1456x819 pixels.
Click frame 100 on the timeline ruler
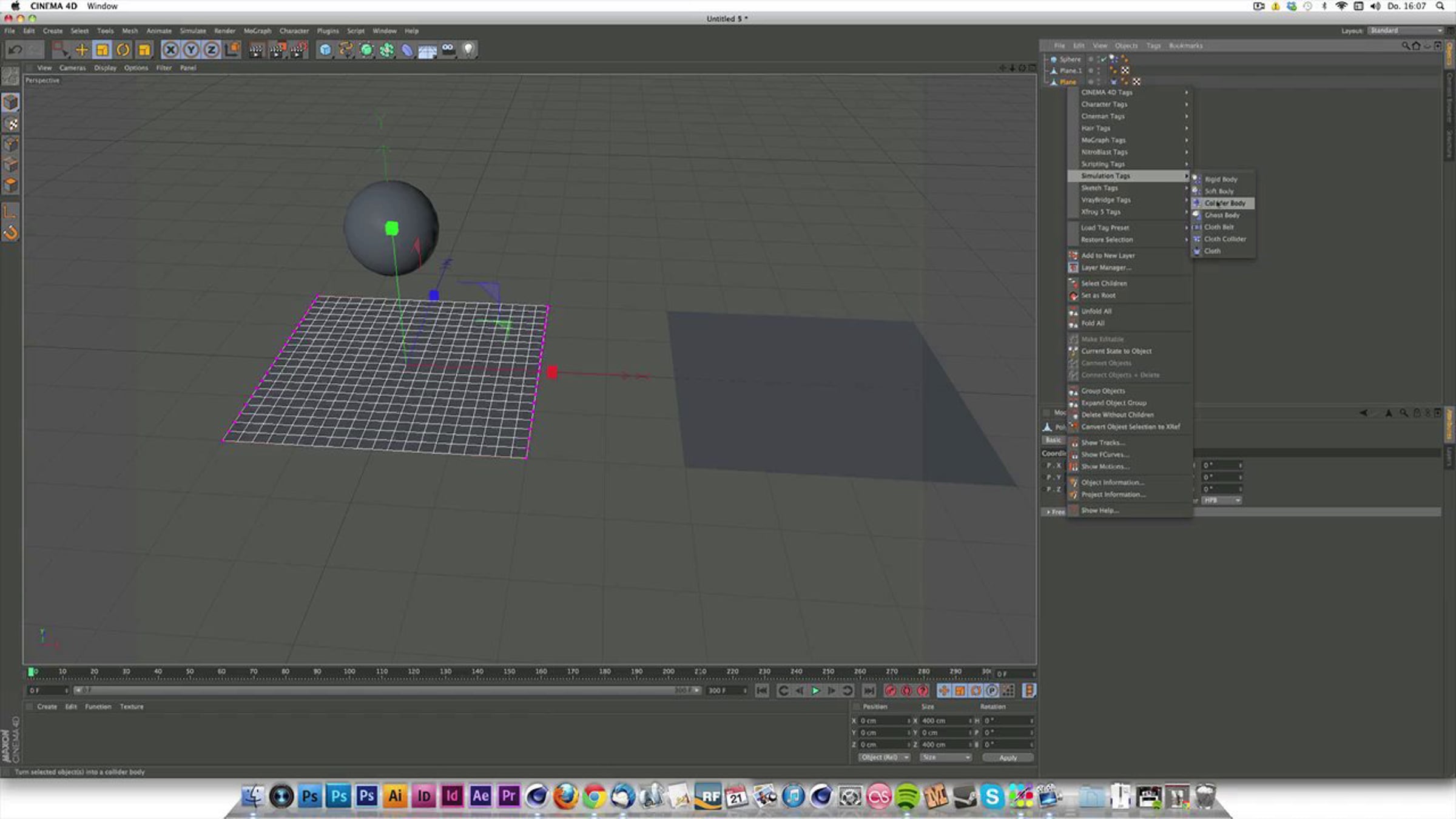pos(349,672)
